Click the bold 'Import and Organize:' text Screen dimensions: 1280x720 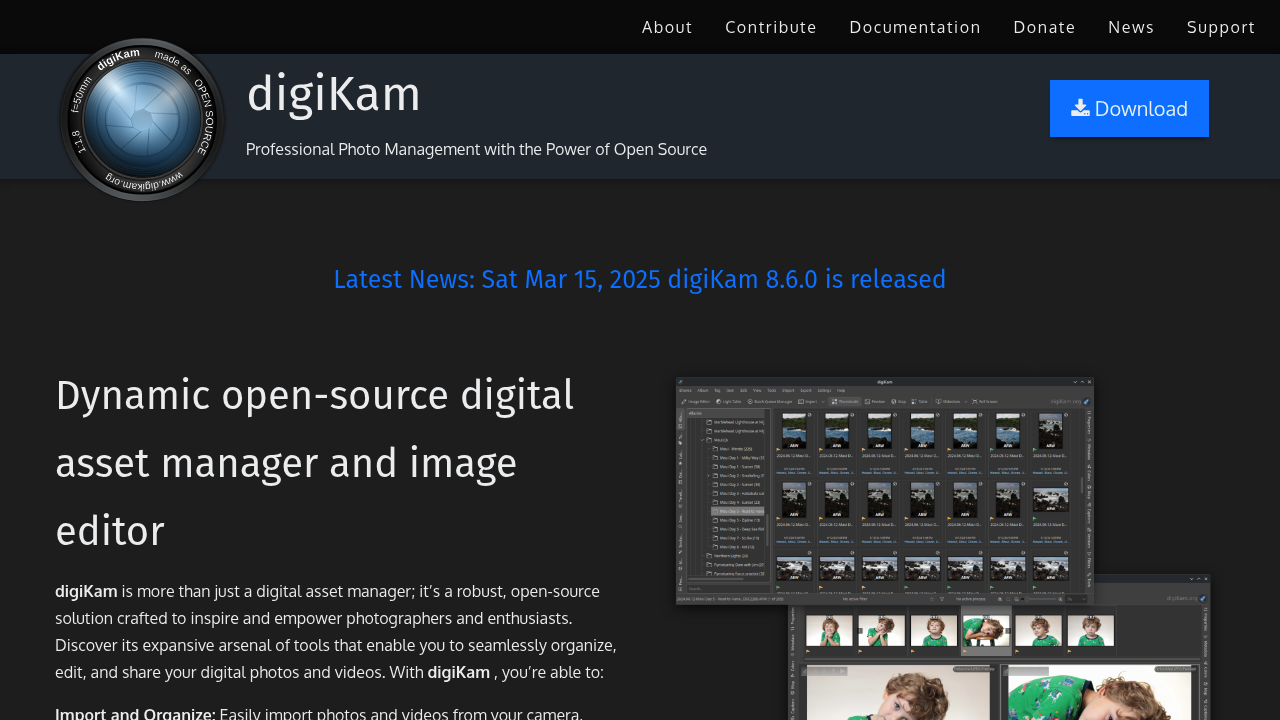point(135,713)
